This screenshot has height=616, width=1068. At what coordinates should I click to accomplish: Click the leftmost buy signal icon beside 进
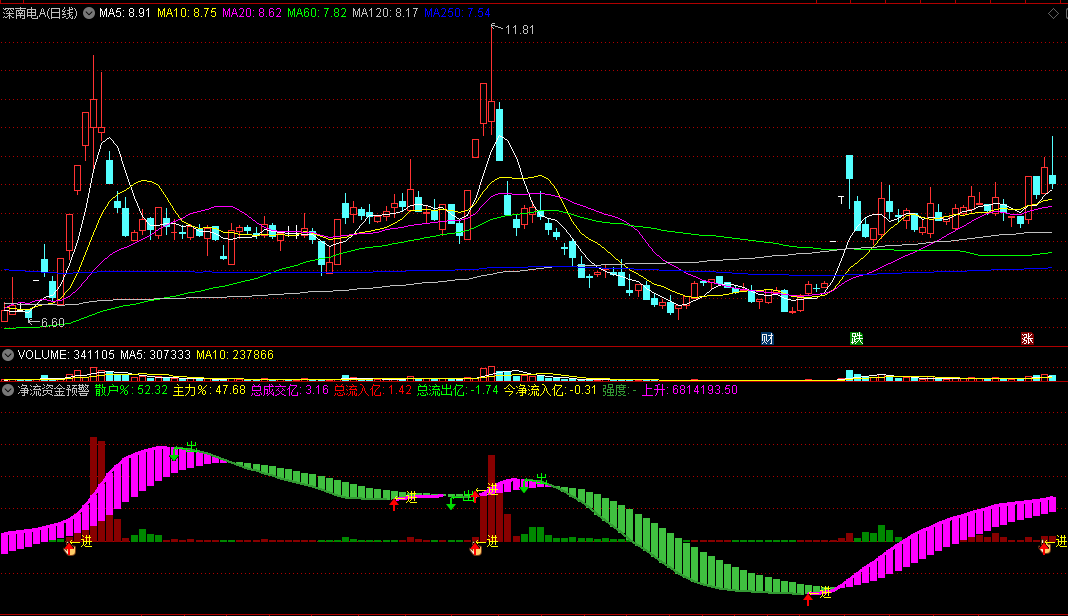click(69, 549)
